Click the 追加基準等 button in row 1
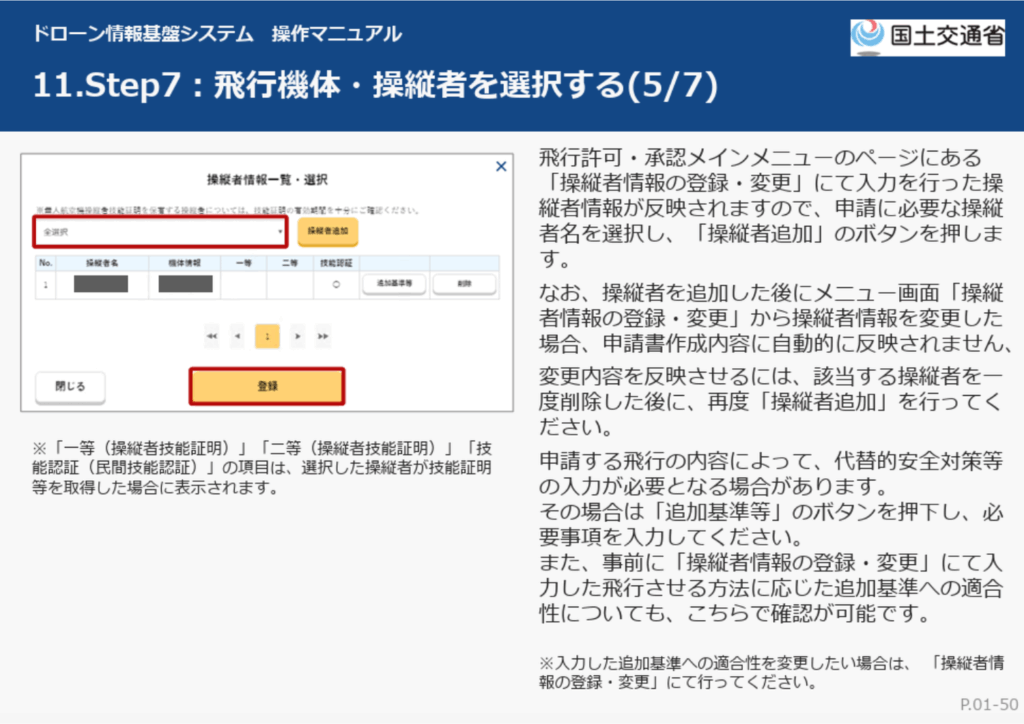 click(x=394, y=284)
